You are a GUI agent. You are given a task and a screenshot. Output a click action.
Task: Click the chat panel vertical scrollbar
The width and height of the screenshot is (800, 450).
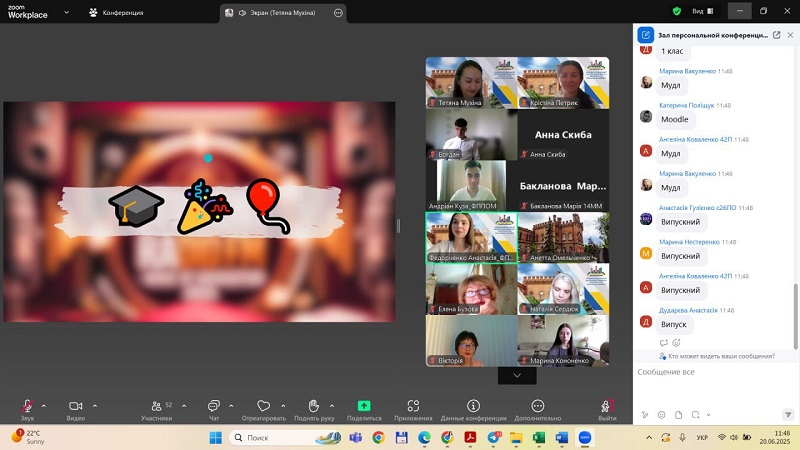[x=795, y=316]
